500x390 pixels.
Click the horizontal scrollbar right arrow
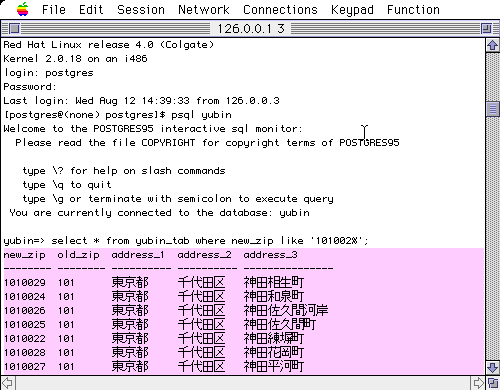point(478,383)
